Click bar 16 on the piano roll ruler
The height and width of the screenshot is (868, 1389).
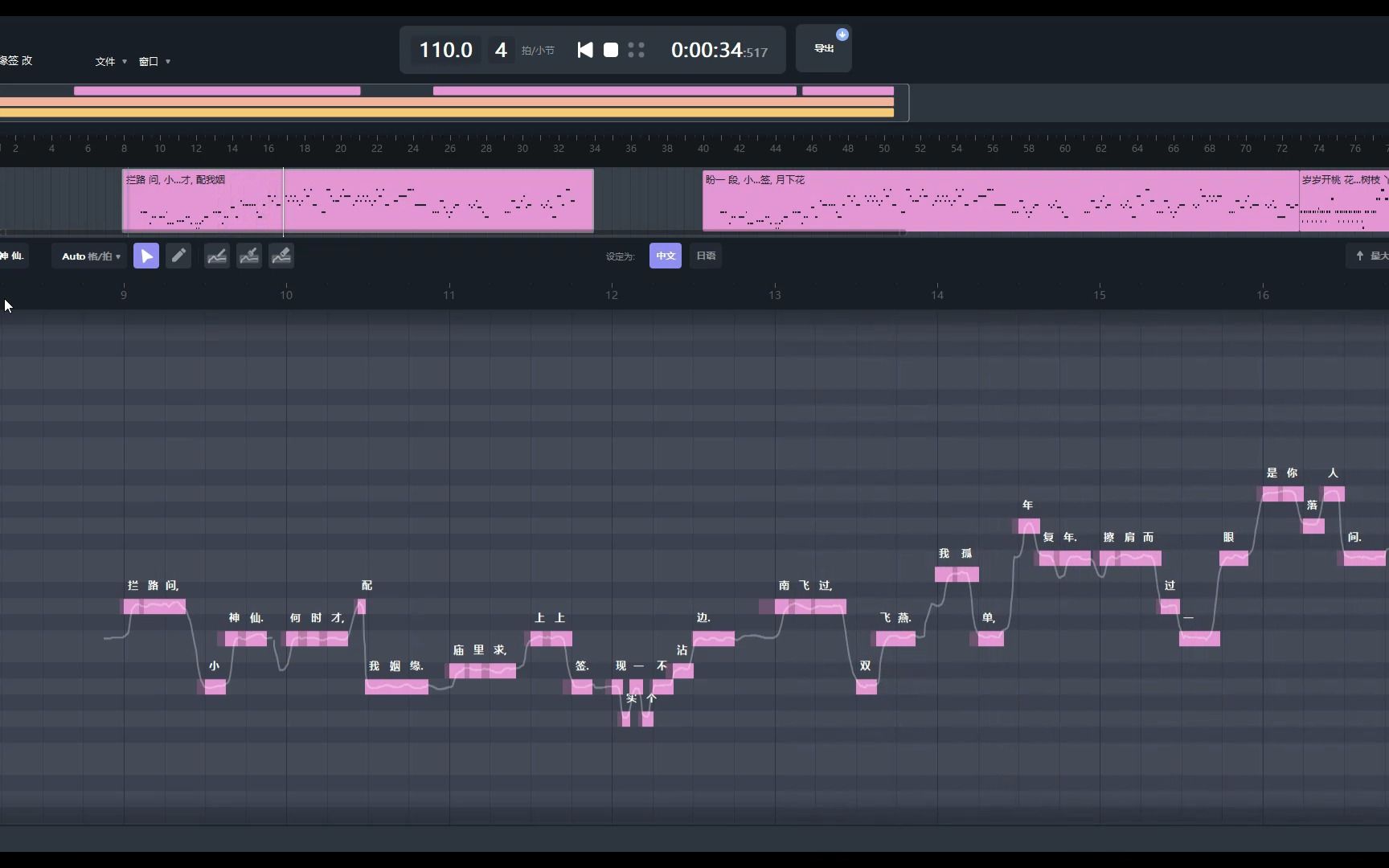pyautogui.click(x=1263, y=295)
